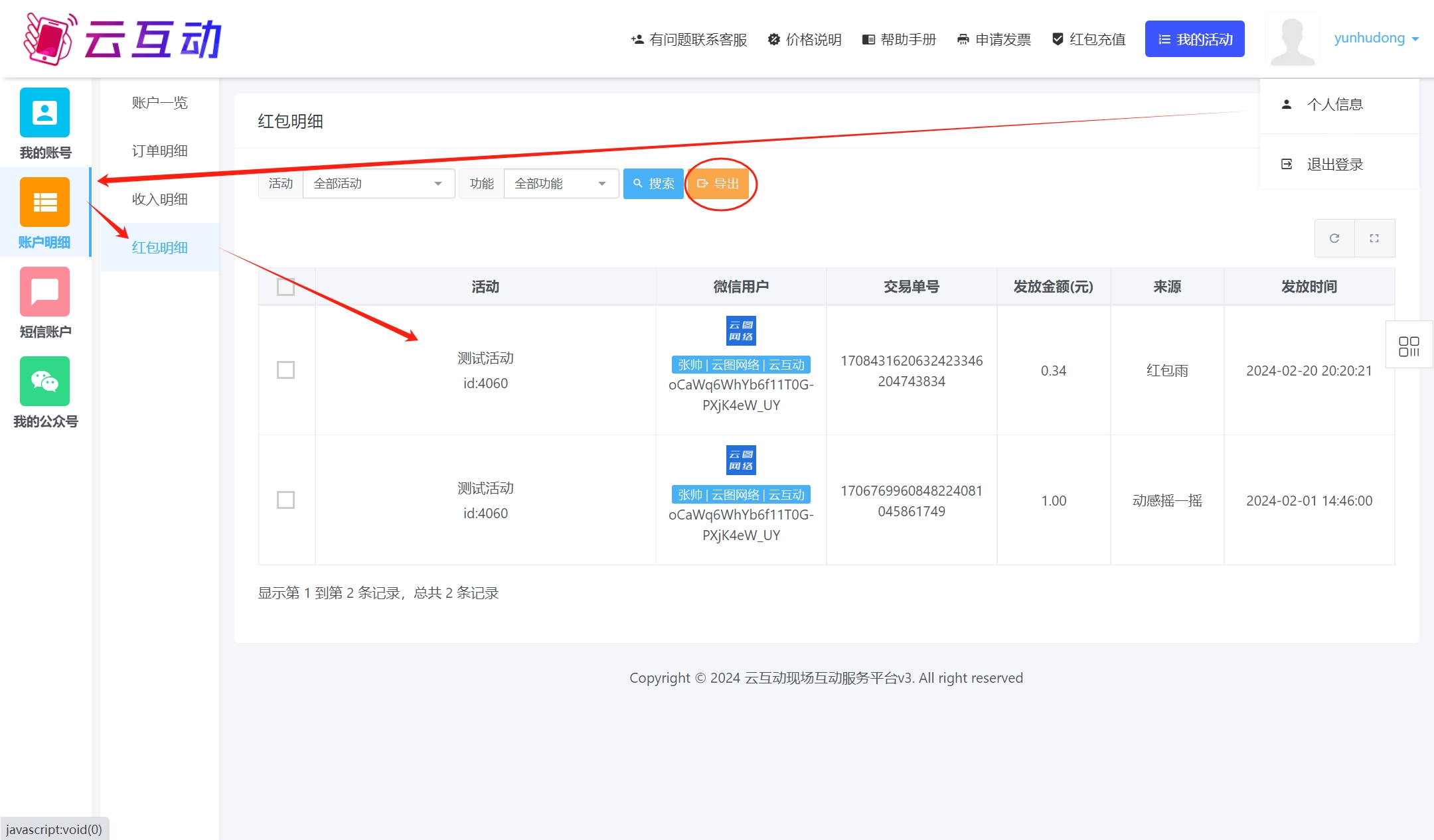Expand the 全部功能 dropdown
Viewport: 1434px width, 840px height.
pos(561,184)
